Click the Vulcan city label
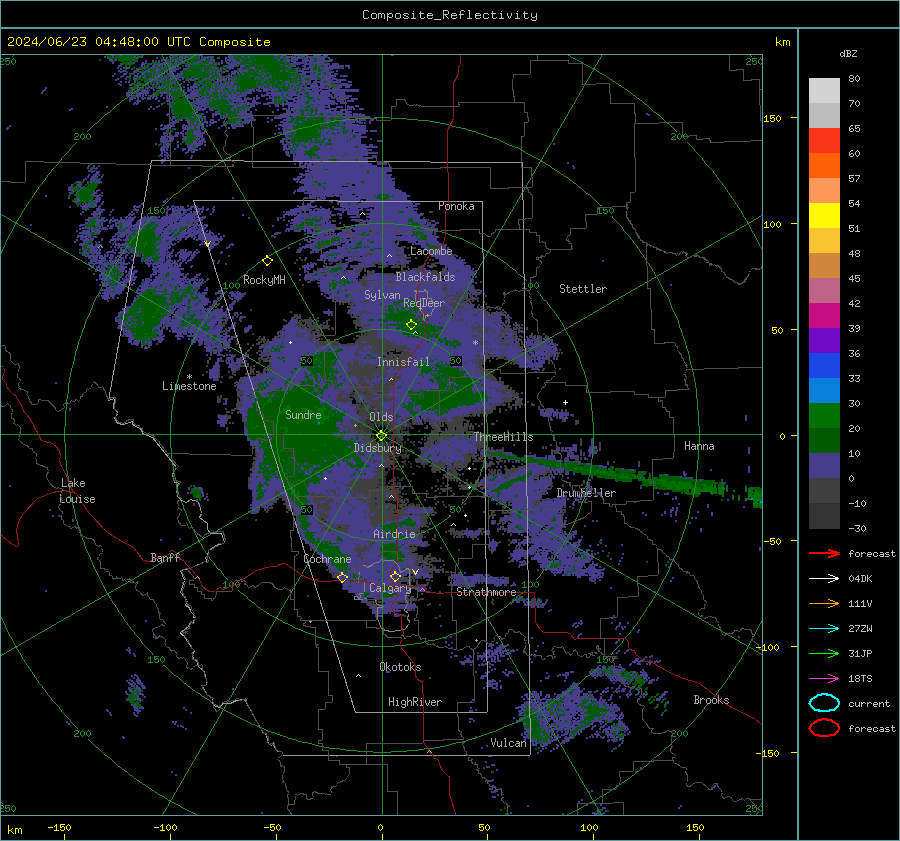The image size is (900, 841). coord(509,743)
